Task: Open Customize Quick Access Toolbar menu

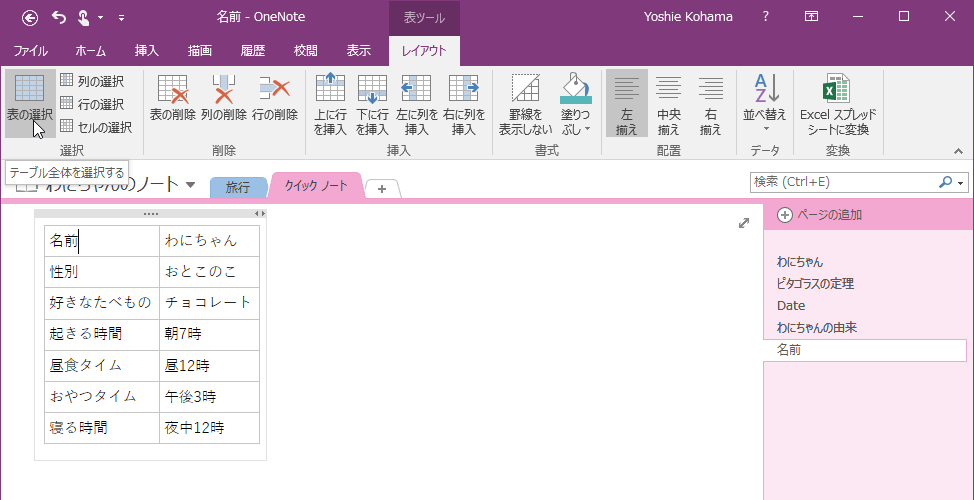Action: point(121,18)
